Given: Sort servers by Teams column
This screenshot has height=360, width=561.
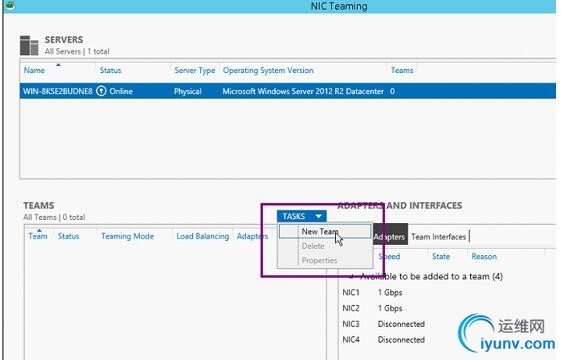Looking at the screenshot, I should pyautogui.click(x=402, y=70).
